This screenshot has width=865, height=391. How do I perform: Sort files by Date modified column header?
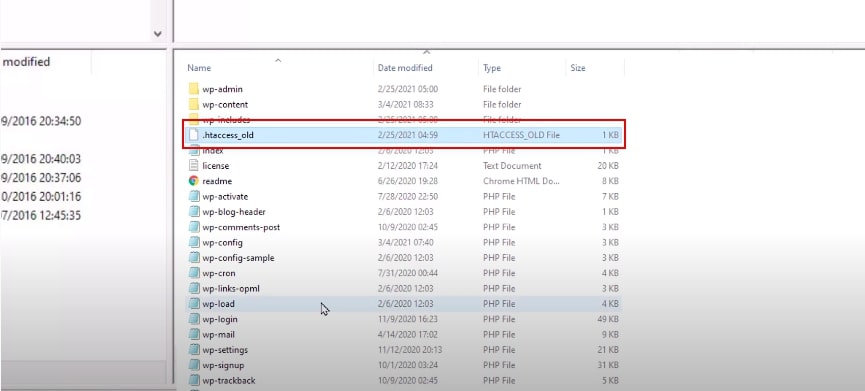pyautogui.click(x=405, y=68)
